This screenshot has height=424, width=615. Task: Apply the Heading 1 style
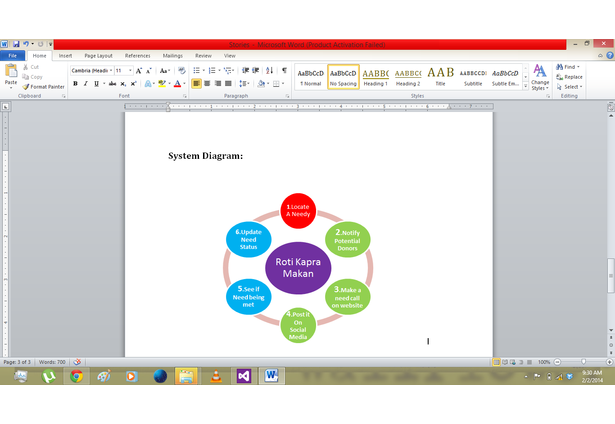coord(375,77)
